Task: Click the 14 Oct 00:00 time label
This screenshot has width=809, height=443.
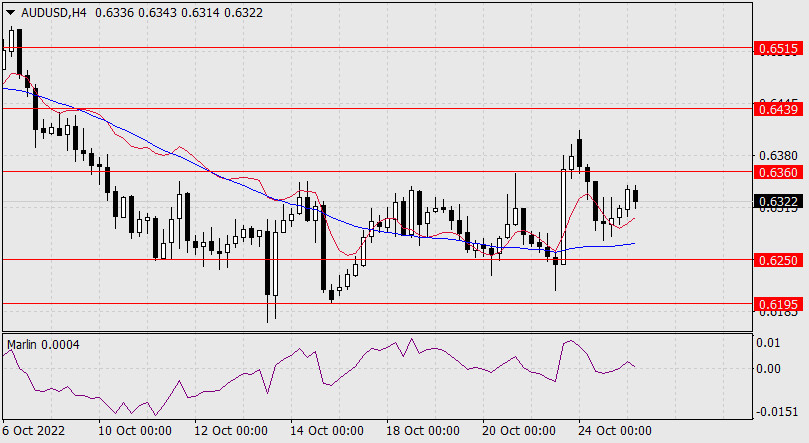Action: (326, 431)
